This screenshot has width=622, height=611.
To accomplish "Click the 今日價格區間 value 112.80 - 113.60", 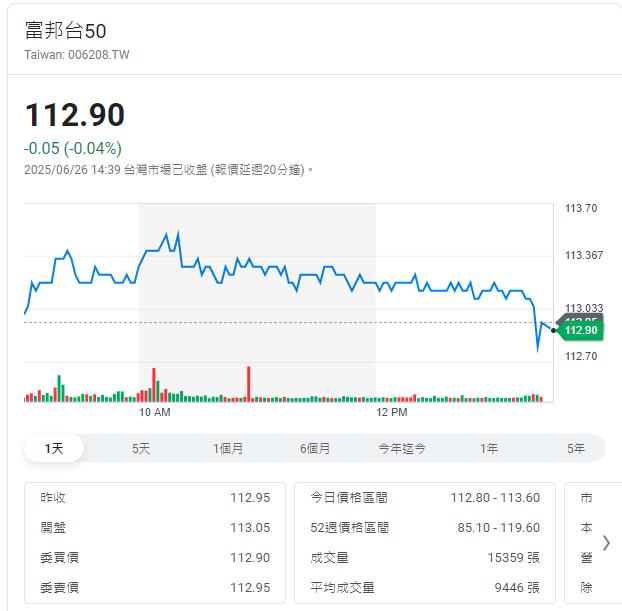I will (x=495, y=498).
